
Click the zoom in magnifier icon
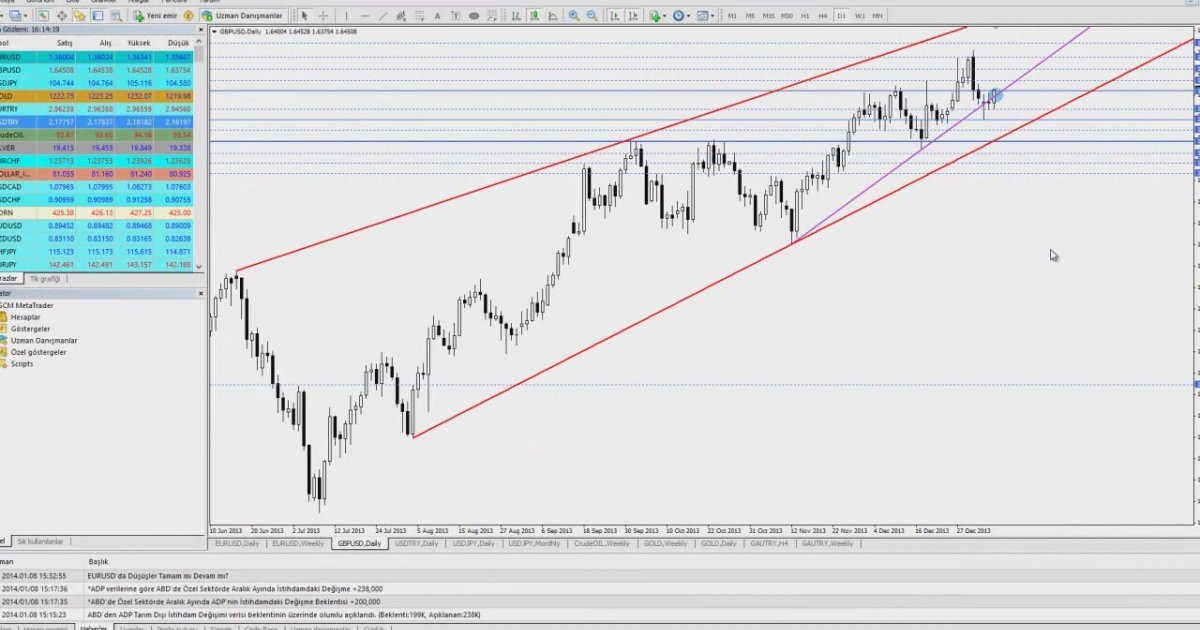click(x=574, y=16)
